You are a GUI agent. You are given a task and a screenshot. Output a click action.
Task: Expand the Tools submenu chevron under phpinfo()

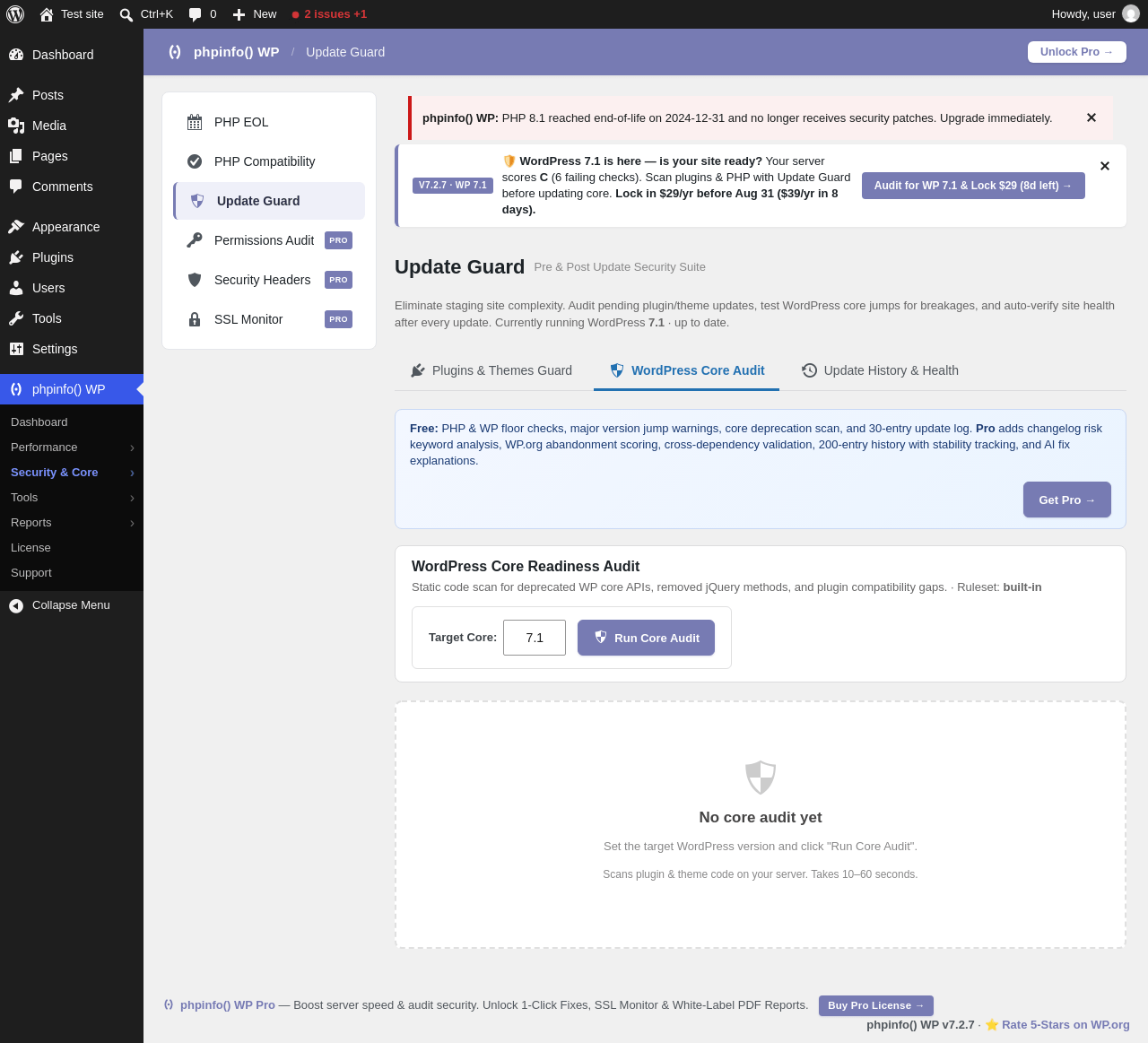point(132,498)
